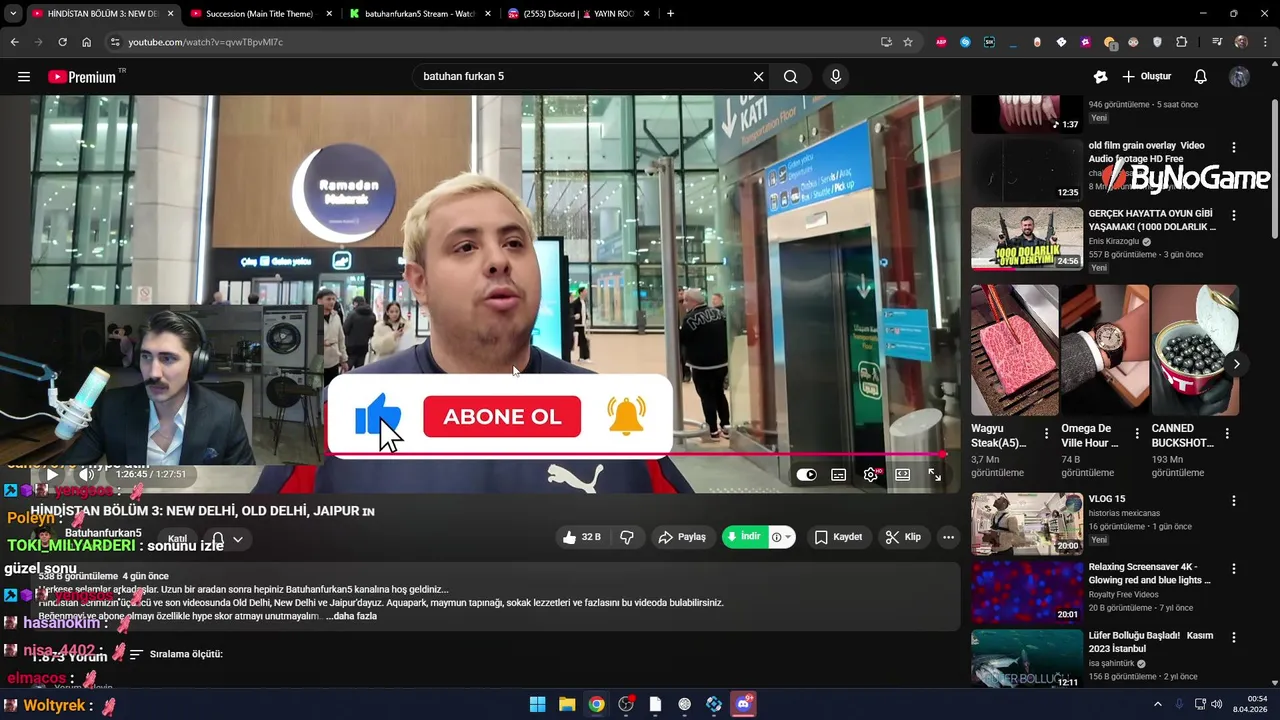Open the VLOG 15 video thumbnail
The width and height of the screenshot is (1280, 720).
point(1027,524)
